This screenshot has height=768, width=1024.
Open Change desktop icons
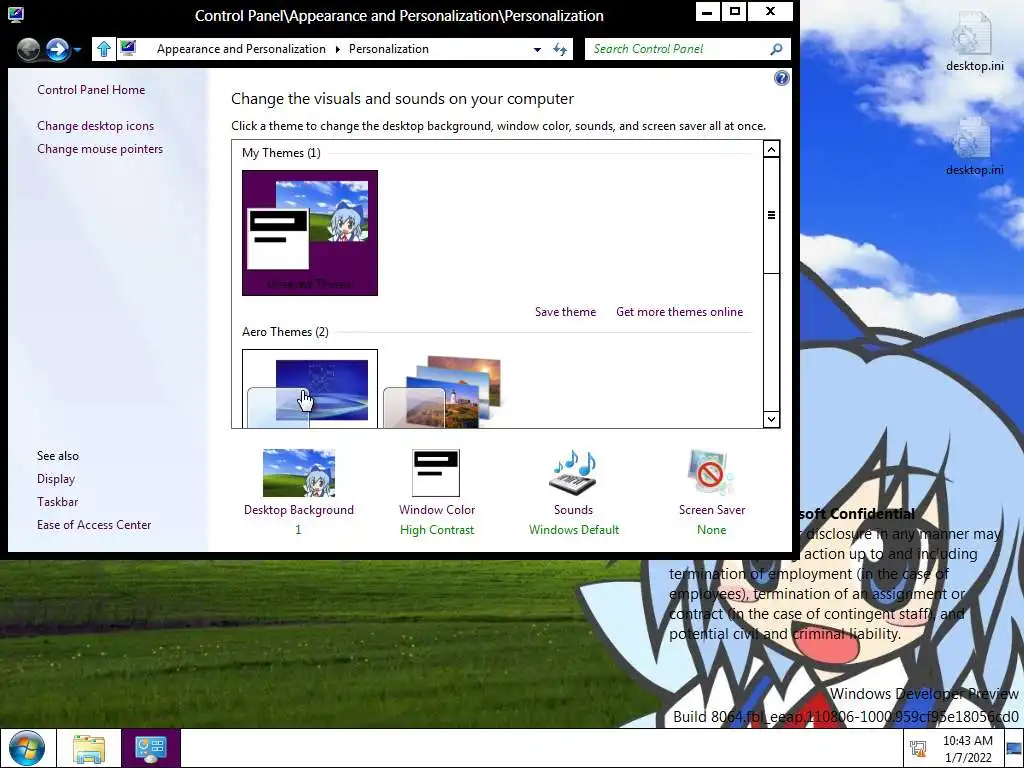tap(95, 126)
